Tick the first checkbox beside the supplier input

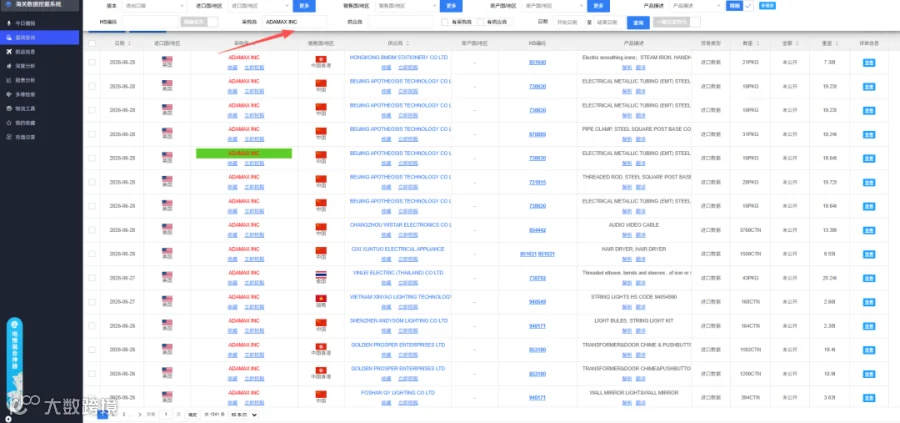(445, 22)
